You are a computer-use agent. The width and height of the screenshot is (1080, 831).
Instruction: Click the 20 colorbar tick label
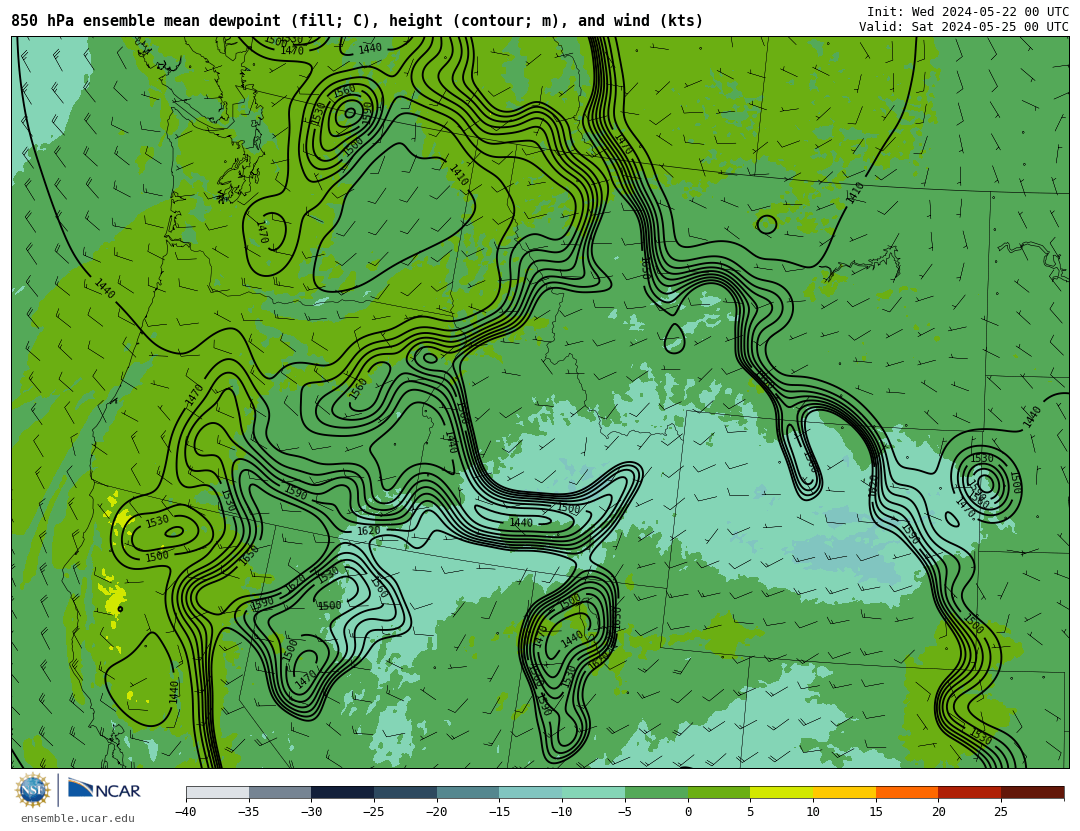(x=938, y=812)
